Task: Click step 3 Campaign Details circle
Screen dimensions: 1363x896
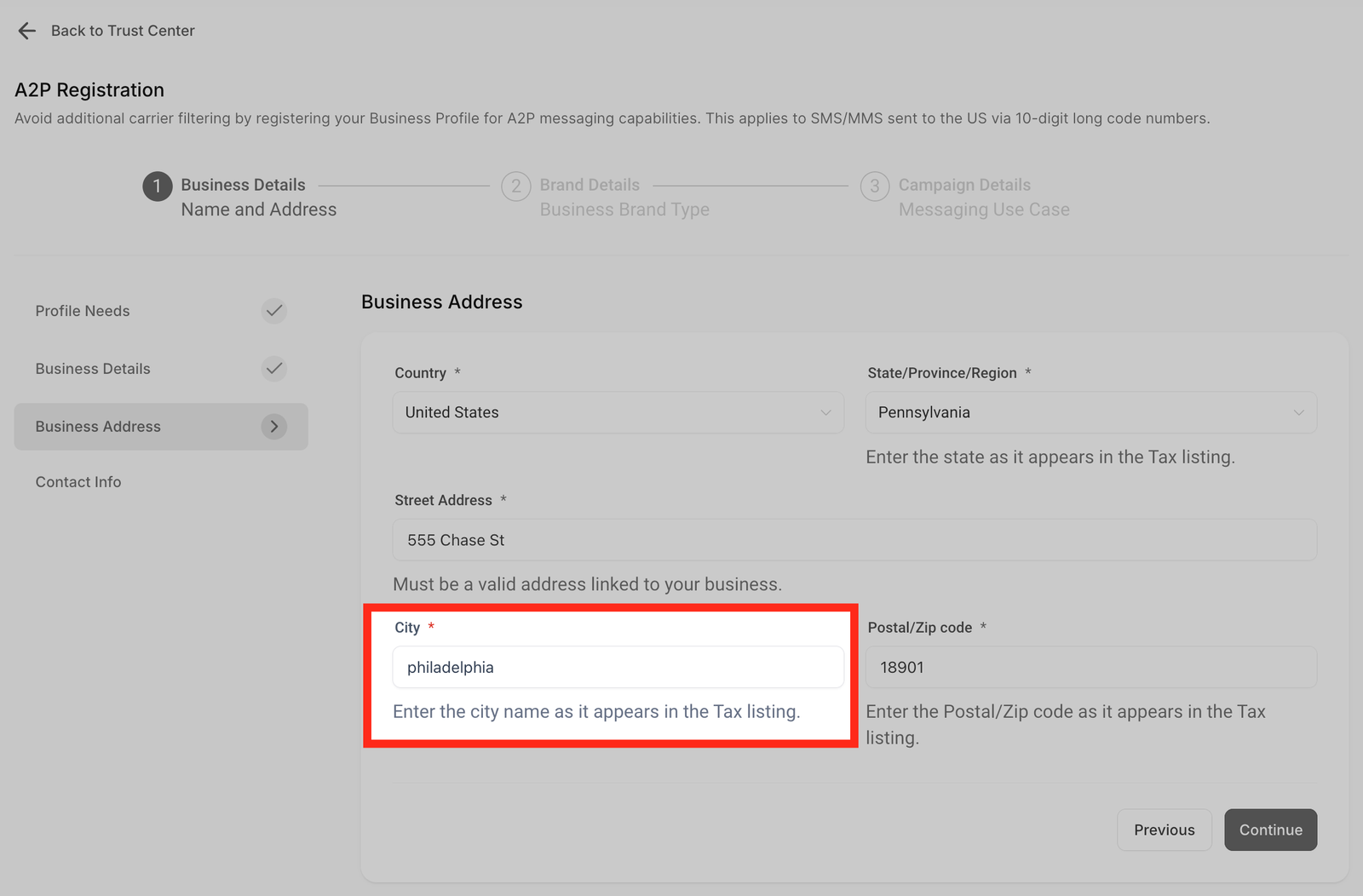Action: click(874, 187)
